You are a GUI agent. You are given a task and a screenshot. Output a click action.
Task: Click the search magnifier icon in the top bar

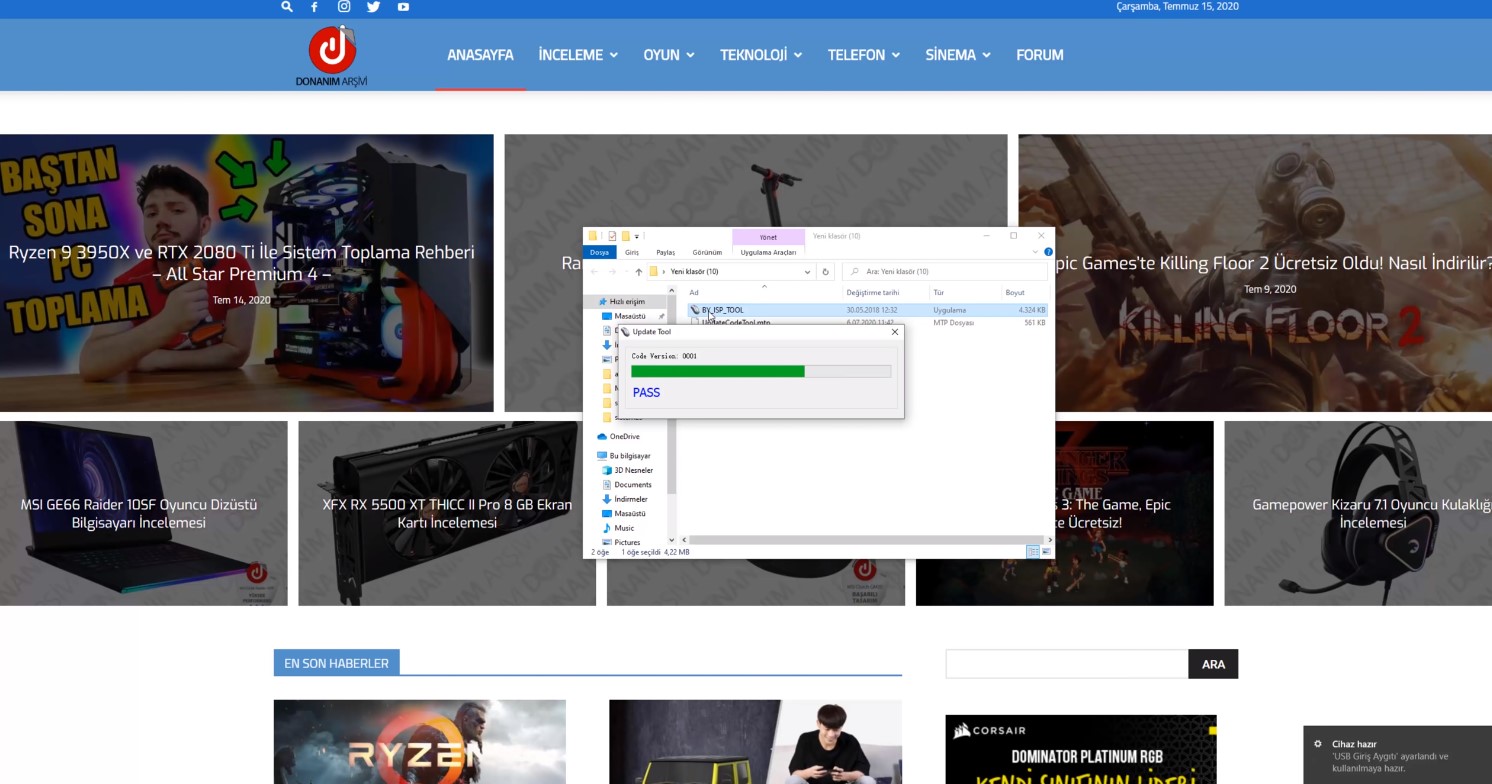pos(287,7)
